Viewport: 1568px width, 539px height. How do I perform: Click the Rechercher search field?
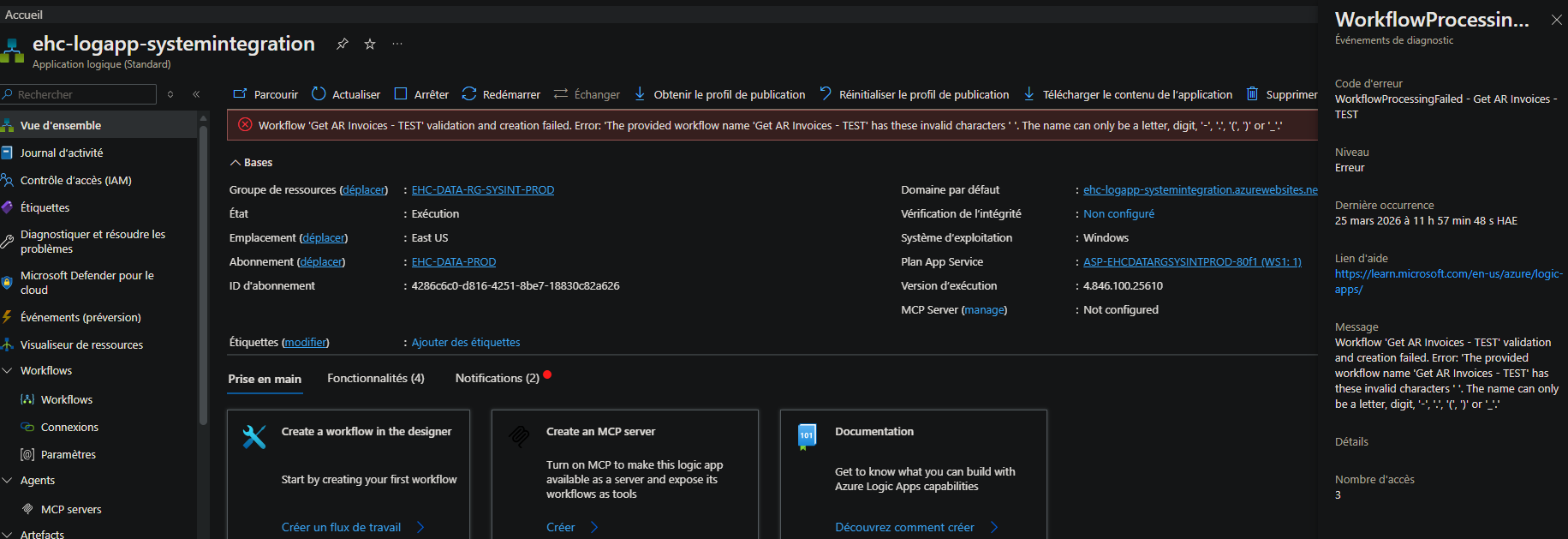(79, 94)
